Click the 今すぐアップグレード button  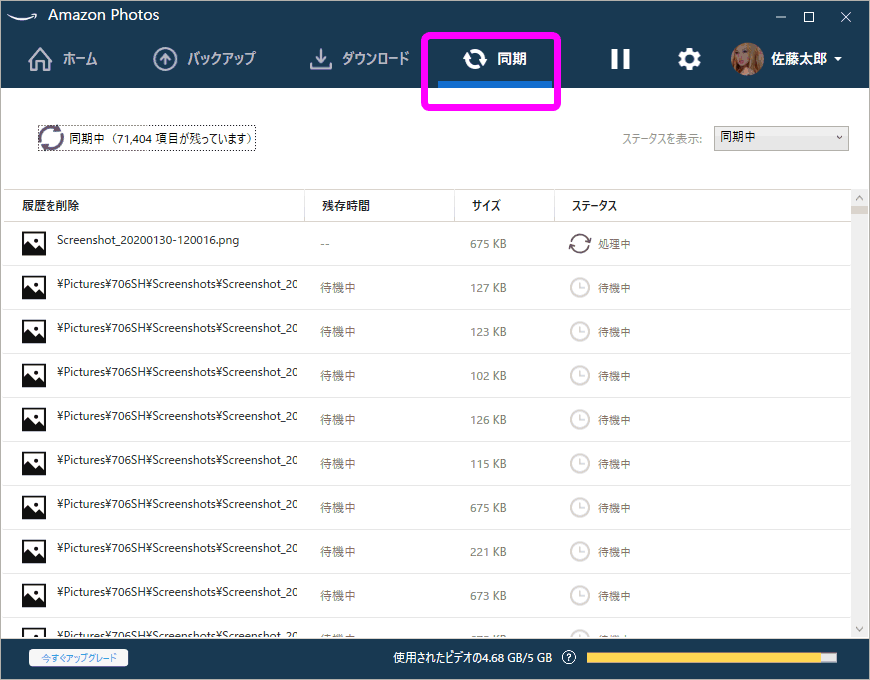79,658
